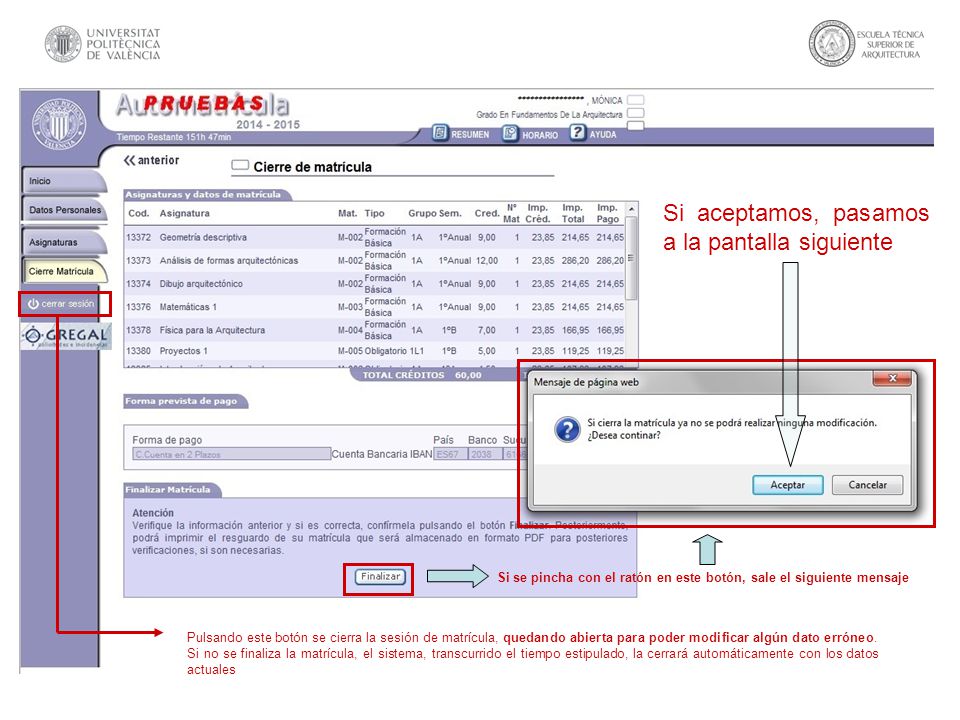Click the anterior link text
Image resolution: width=960 pixels, height=720 pixels.
tap(158, 160)
